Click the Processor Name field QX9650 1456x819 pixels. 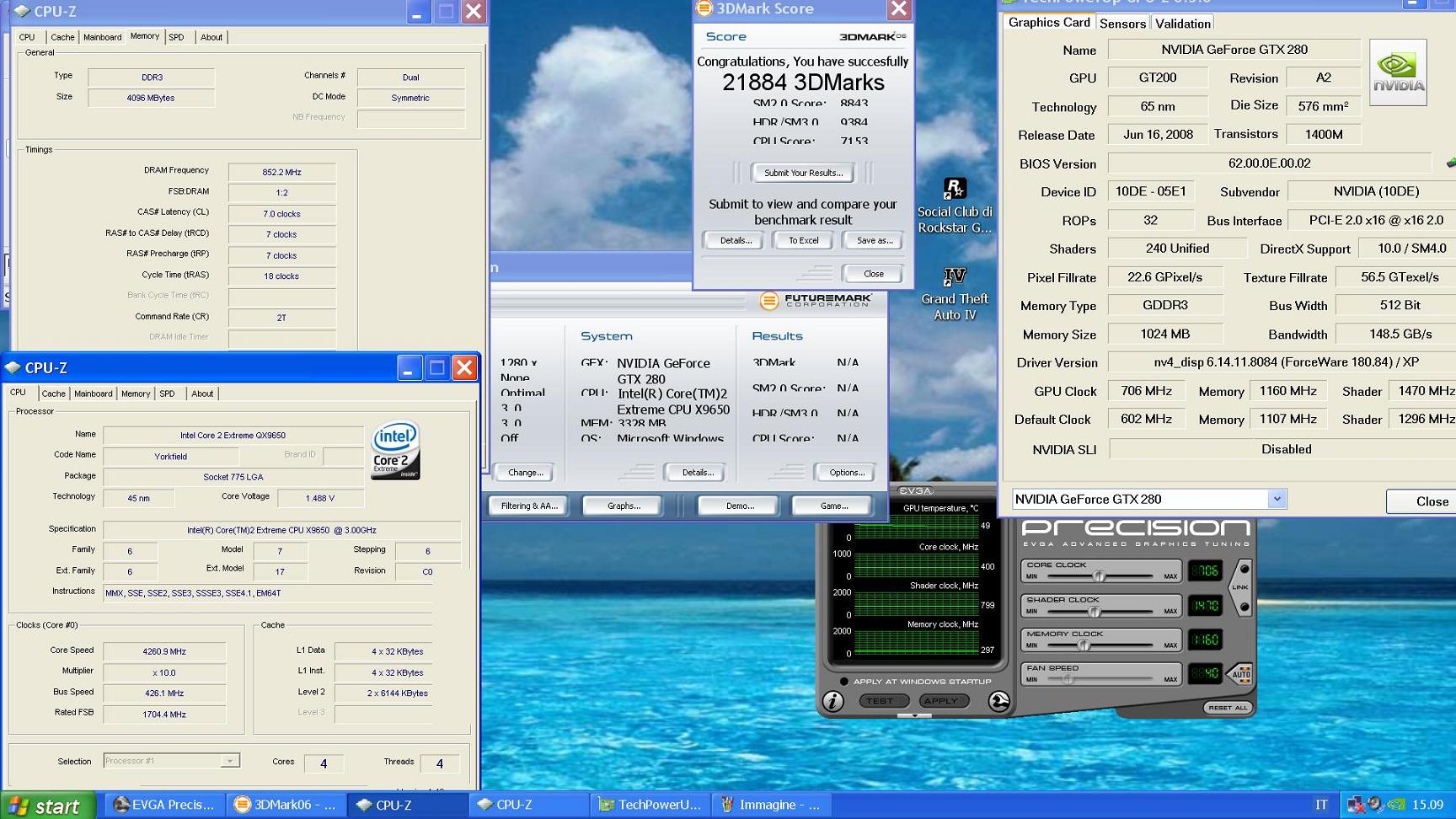tap(233, 436)
